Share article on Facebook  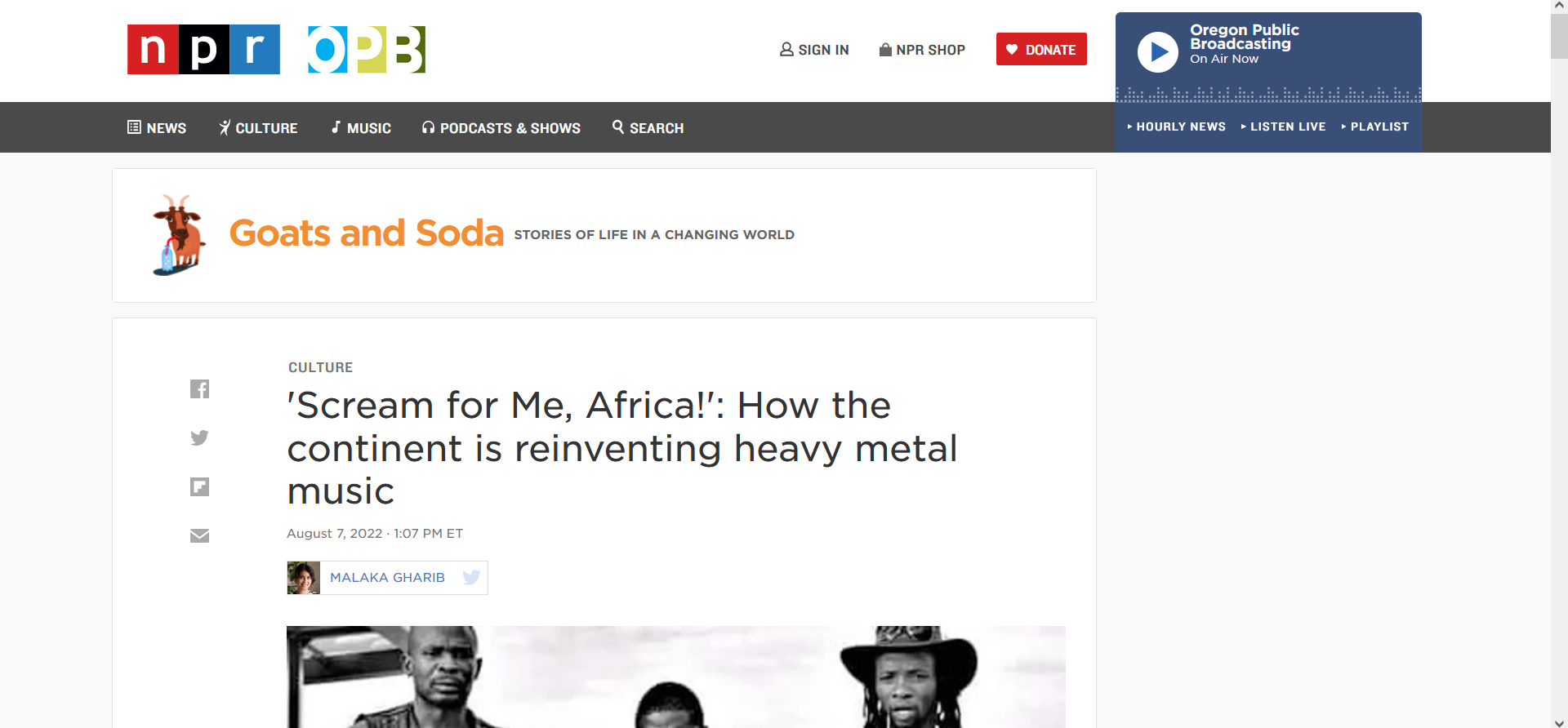199,389
